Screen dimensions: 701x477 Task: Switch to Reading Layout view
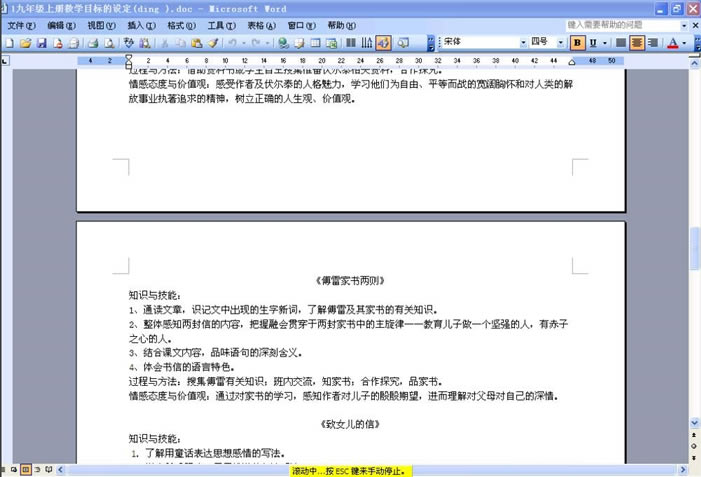pyautogui.click(x=48, y=469)
